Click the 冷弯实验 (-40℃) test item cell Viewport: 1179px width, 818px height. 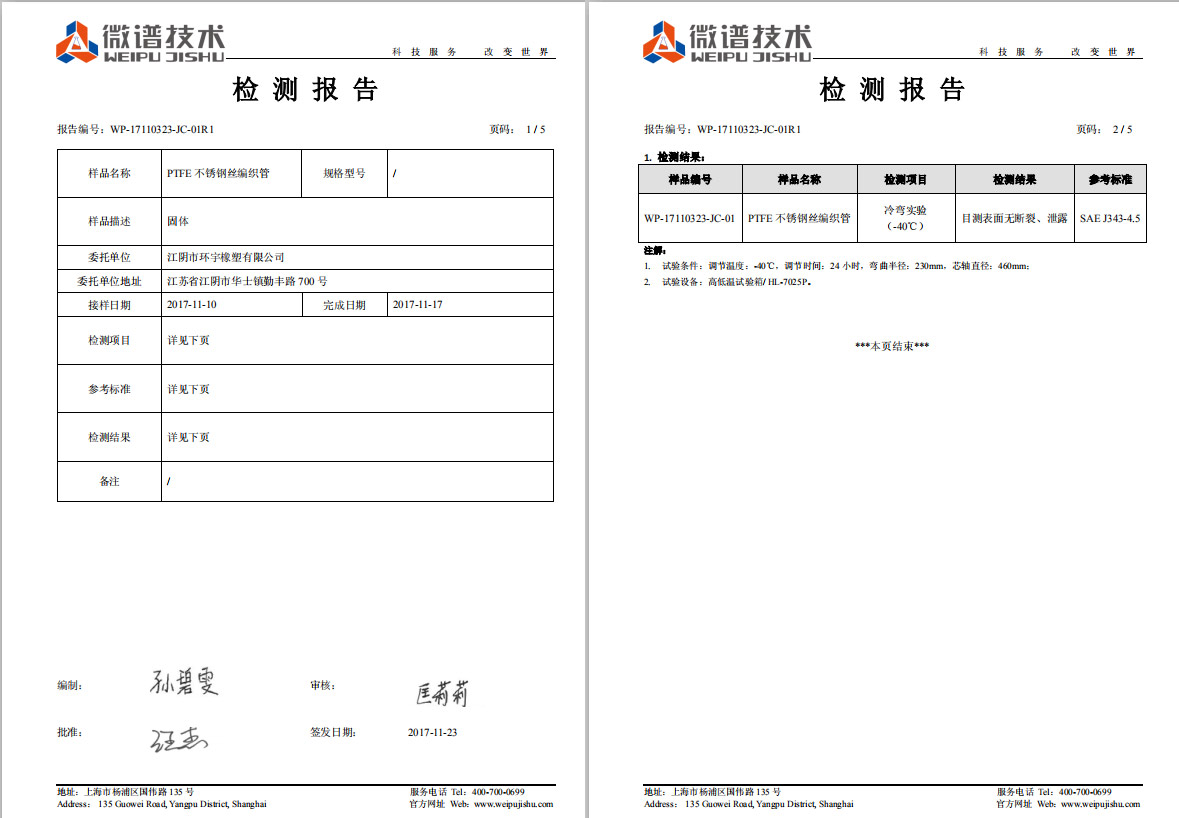(905, 218)
